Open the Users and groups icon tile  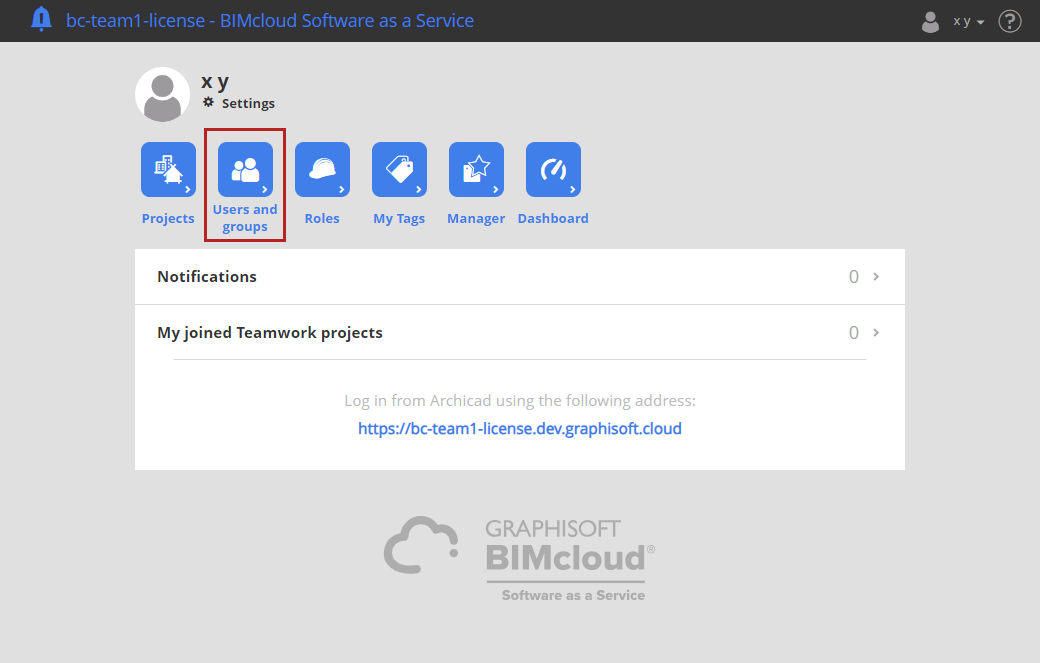[x=245, y=170]
